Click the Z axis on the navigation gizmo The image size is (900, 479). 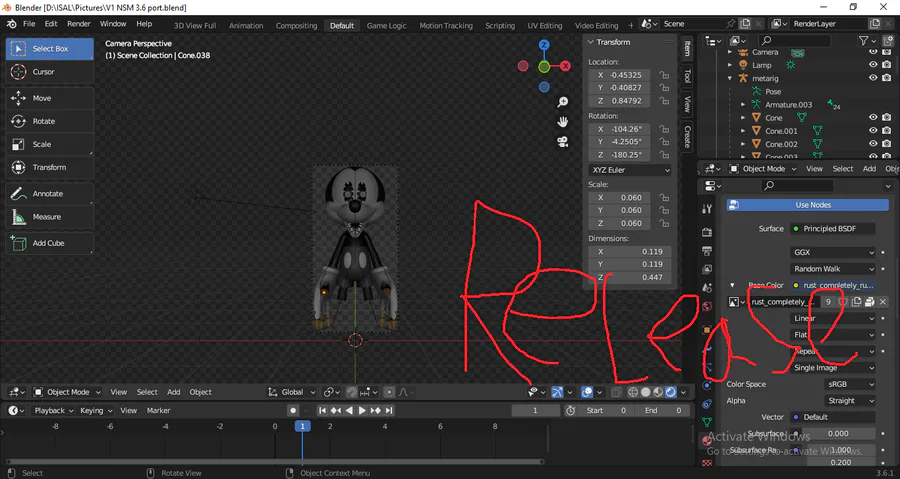(x=544, y=45)
